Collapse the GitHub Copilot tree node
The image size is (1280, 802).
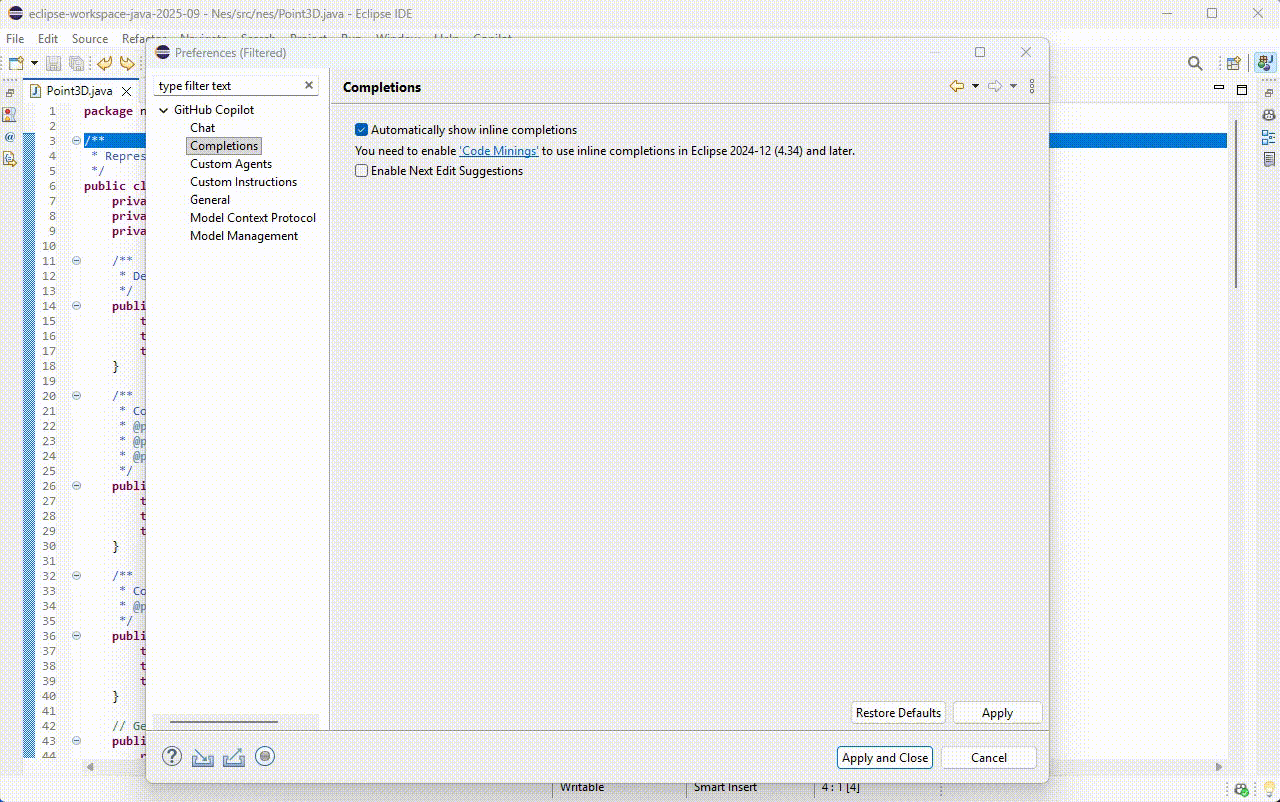pos(163,110)
